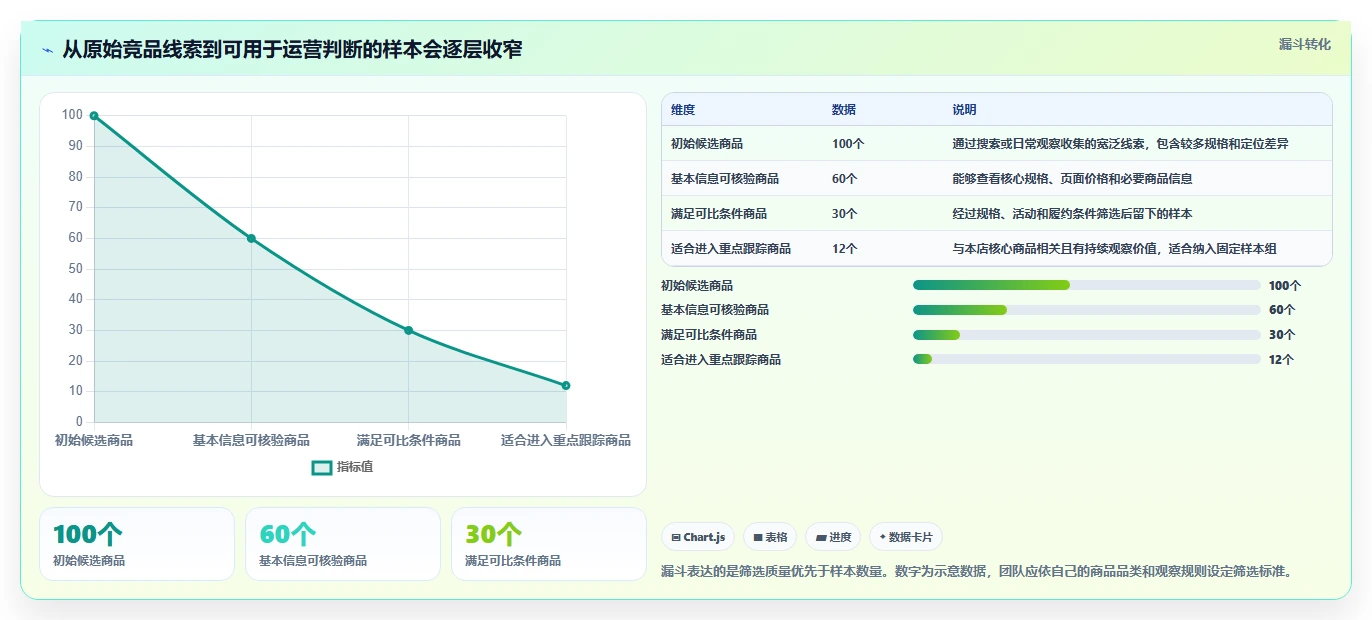Click the 100个 cell in the table

848,144
